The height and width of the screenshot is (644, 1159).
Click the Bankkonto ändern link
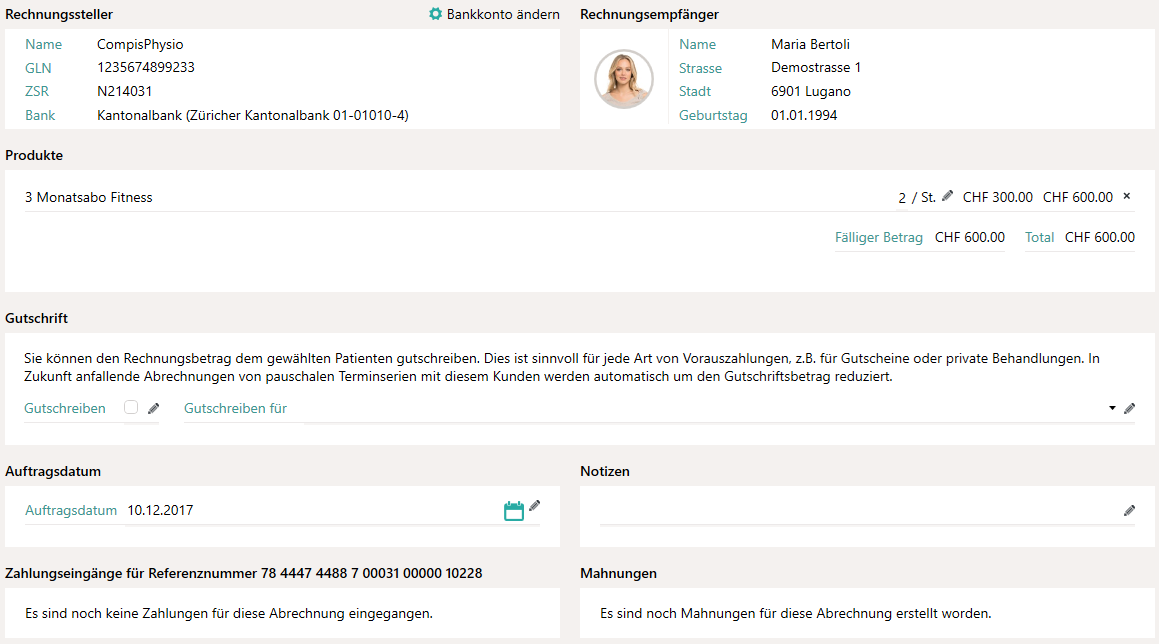pos(503,14)
